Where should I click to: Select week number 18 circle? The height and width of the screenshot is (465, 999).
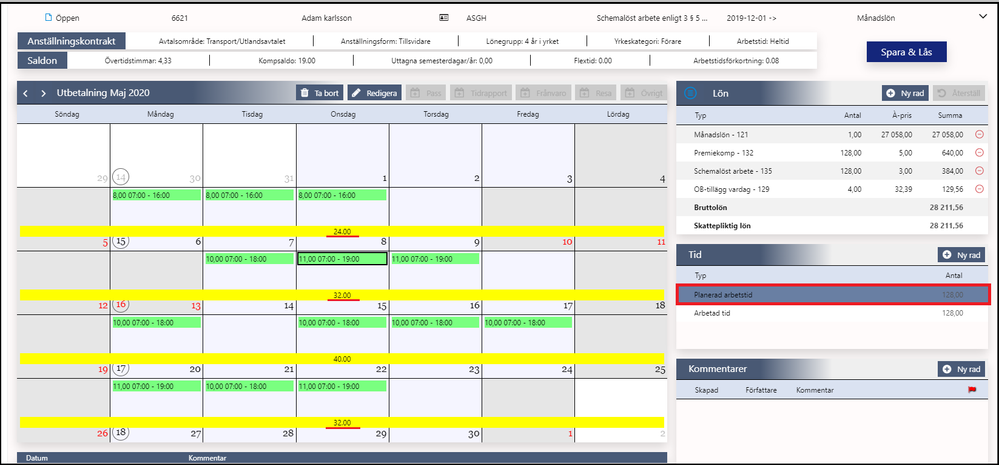point(120,432)
